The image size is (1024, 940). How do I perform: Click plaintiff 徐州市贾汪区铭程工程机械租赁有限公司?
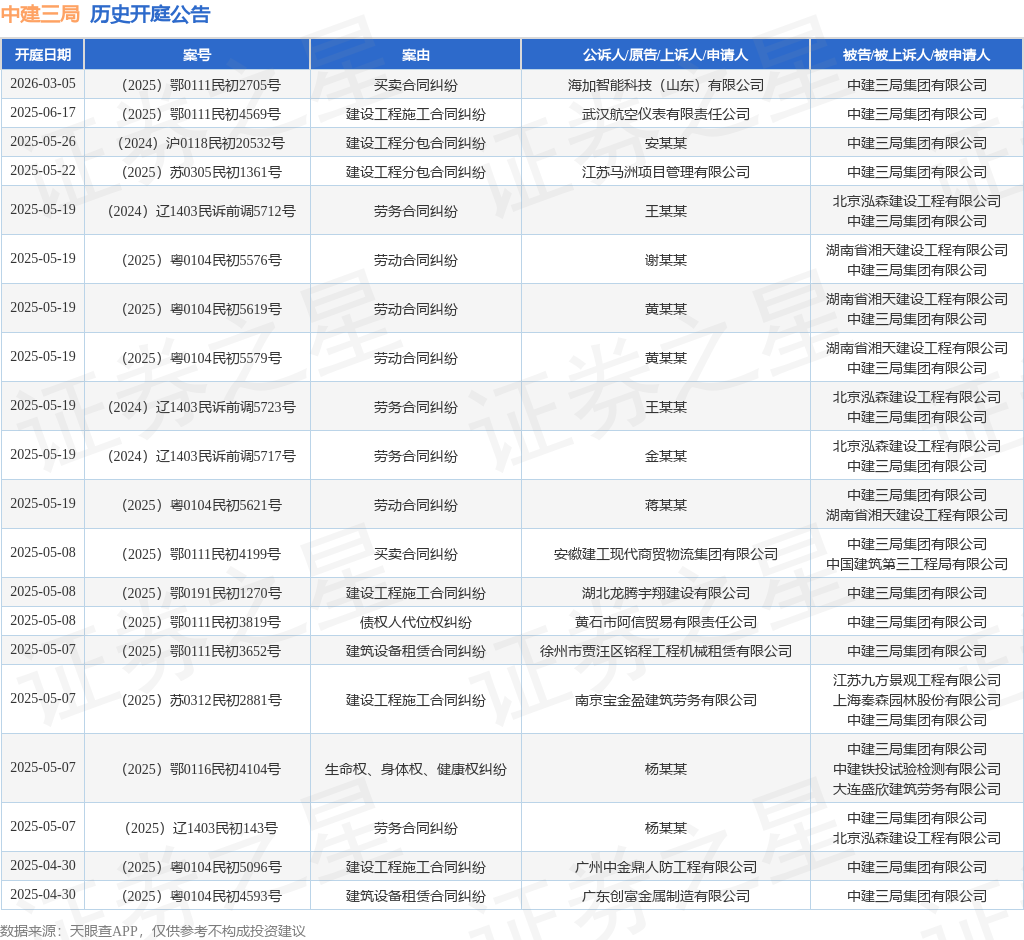tap(665, 651)
